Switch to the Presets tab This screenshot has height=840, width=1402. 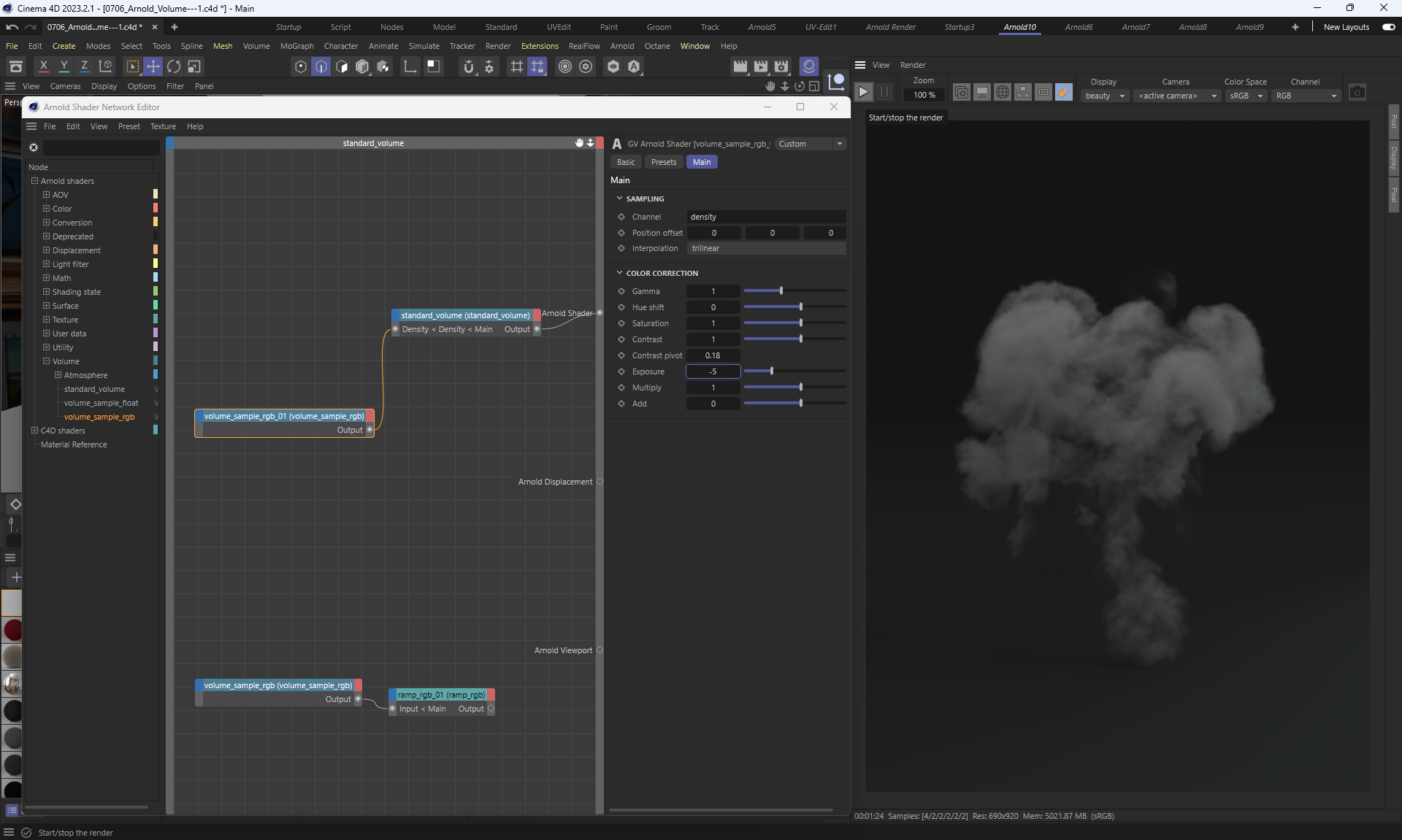(663, 162)
